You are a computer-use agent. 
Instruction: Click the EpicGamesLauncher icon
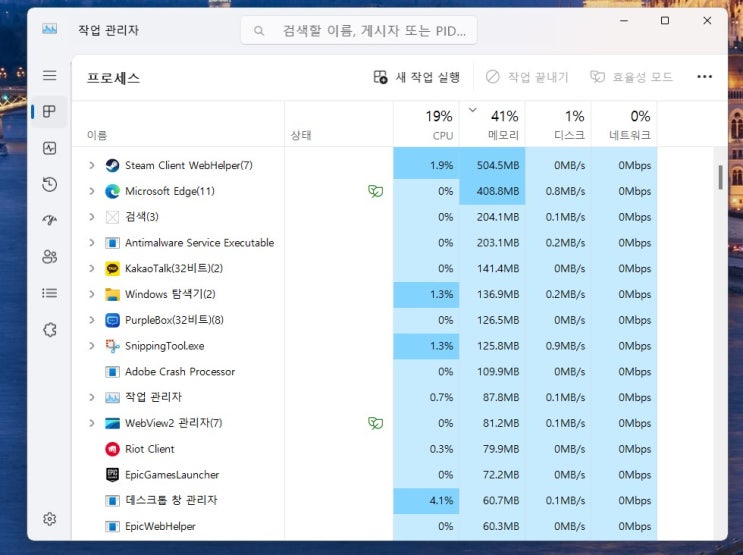112,474
